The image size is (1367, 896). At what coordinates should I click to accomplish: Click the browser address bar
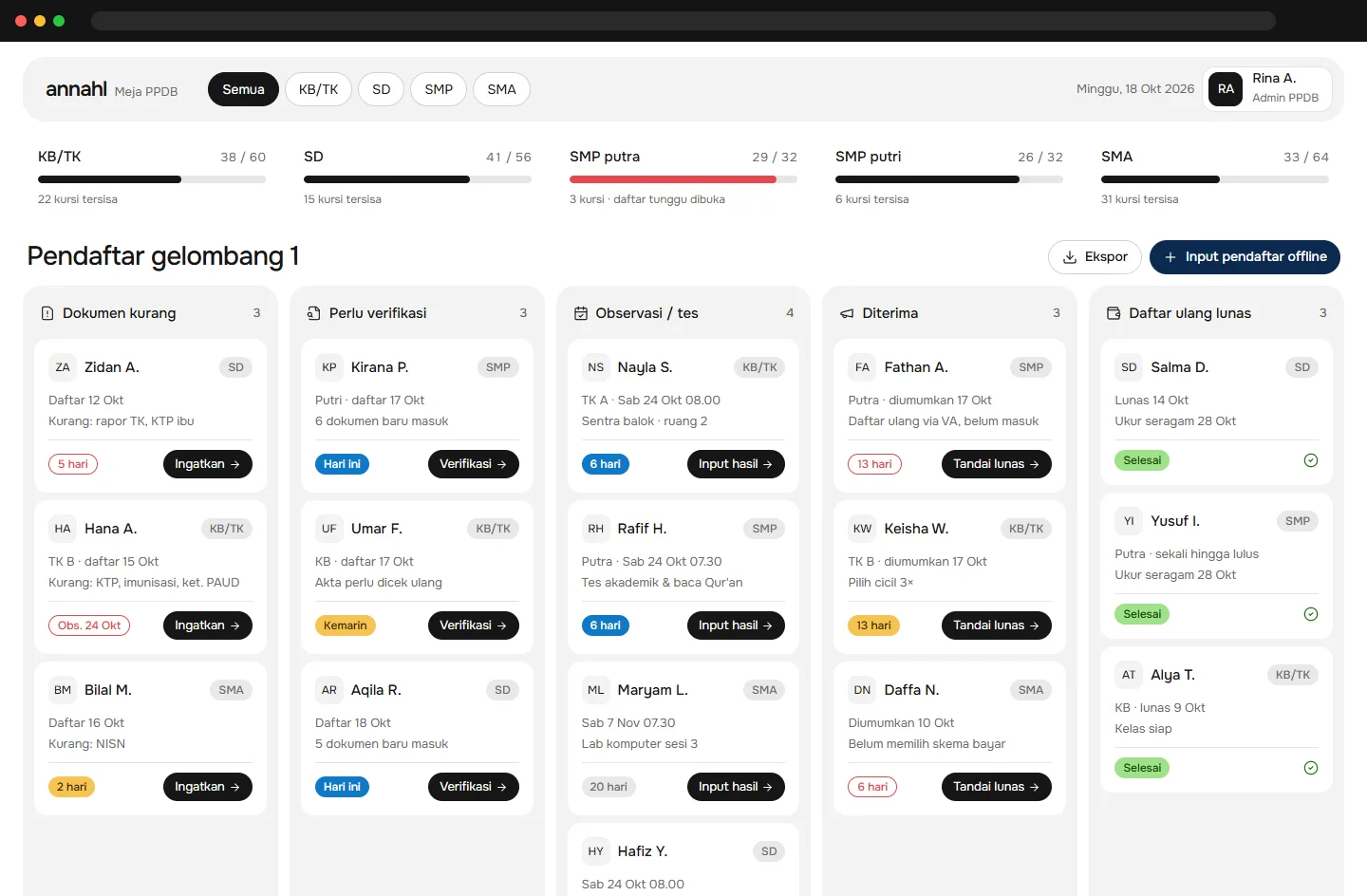pos(683,21)
